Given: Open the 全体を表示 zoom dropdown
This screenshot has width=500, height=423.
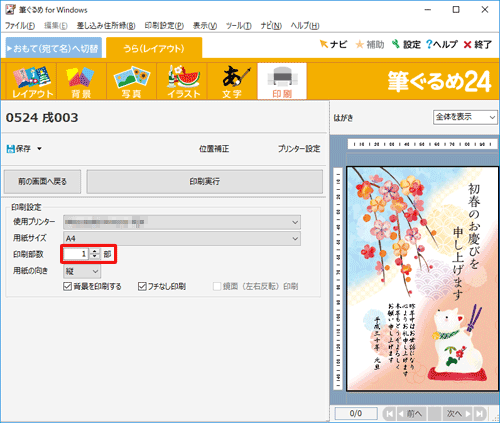Looking at the screenshot, I should pos(465,117).
